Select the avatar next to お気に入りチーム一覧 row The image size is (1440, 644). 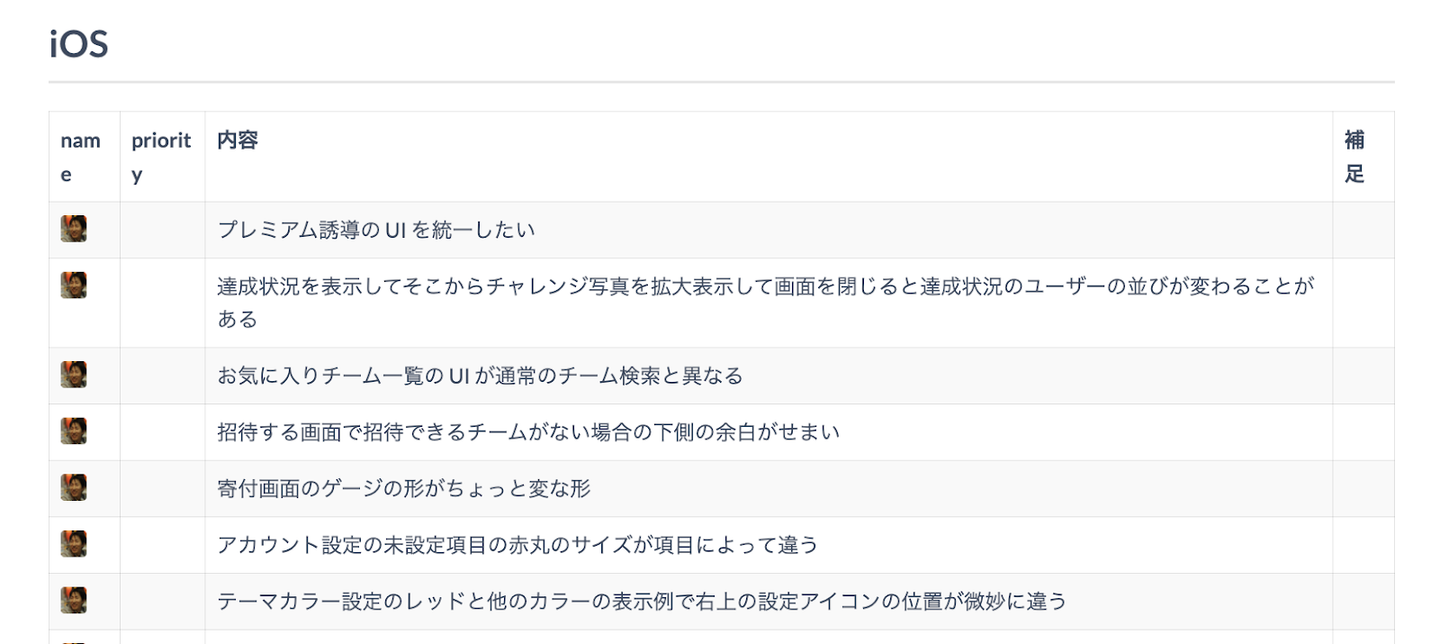(x=73, y=374)
